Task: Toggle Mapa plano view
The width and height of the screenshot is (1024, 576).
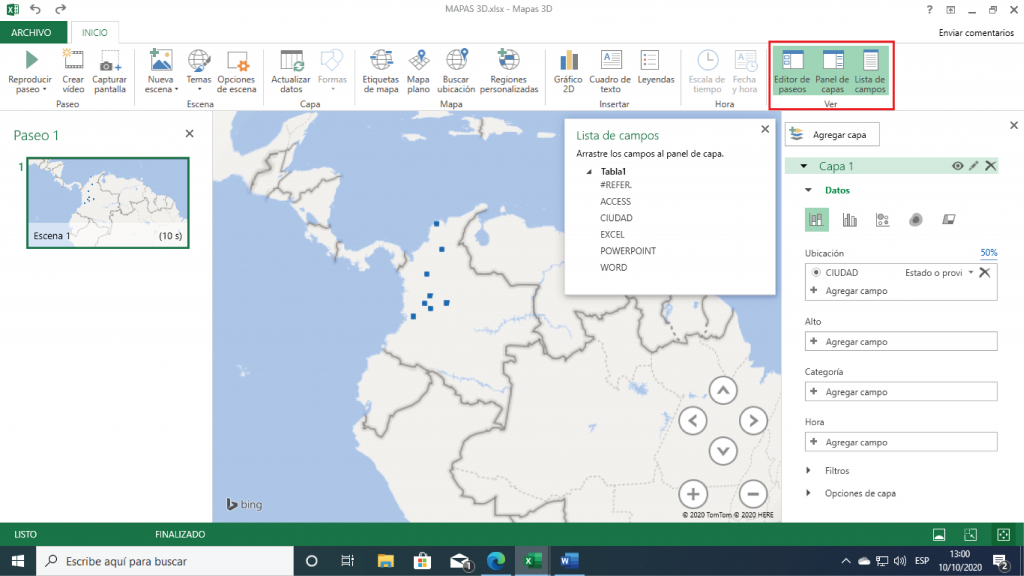Action: click(x=418, y=72)
